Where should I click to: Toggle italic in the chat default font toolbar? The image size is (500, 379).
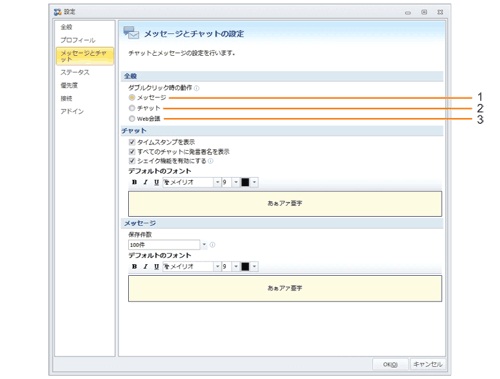tap(145, 182)
